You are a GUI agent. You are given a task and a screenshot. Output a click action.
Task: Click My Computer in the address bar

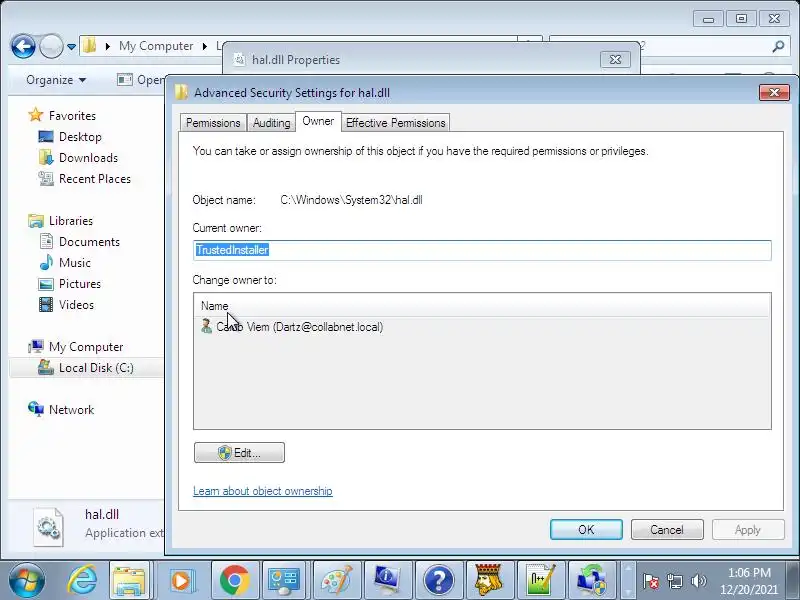click(x=156, y=46)
